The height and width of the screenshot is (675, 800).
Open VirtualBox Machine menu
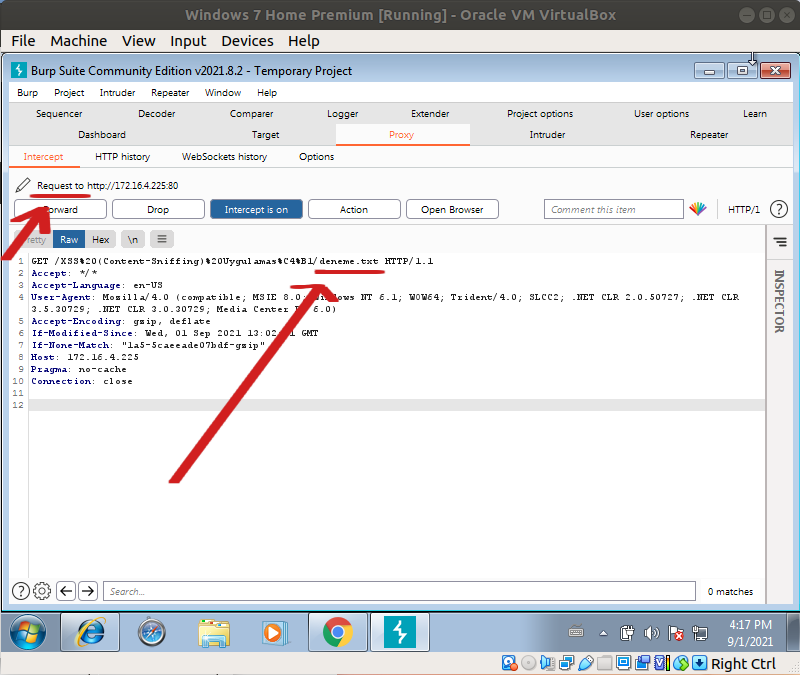pyautogui.click(x=79, y=41)
